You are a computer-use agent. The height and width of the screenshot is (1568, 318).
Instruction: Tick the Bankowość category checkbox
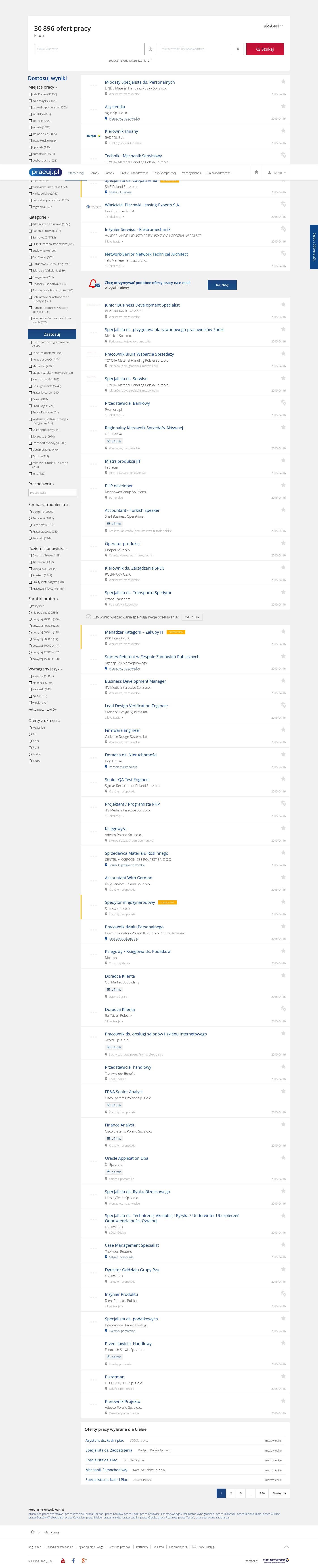point(30,237)
